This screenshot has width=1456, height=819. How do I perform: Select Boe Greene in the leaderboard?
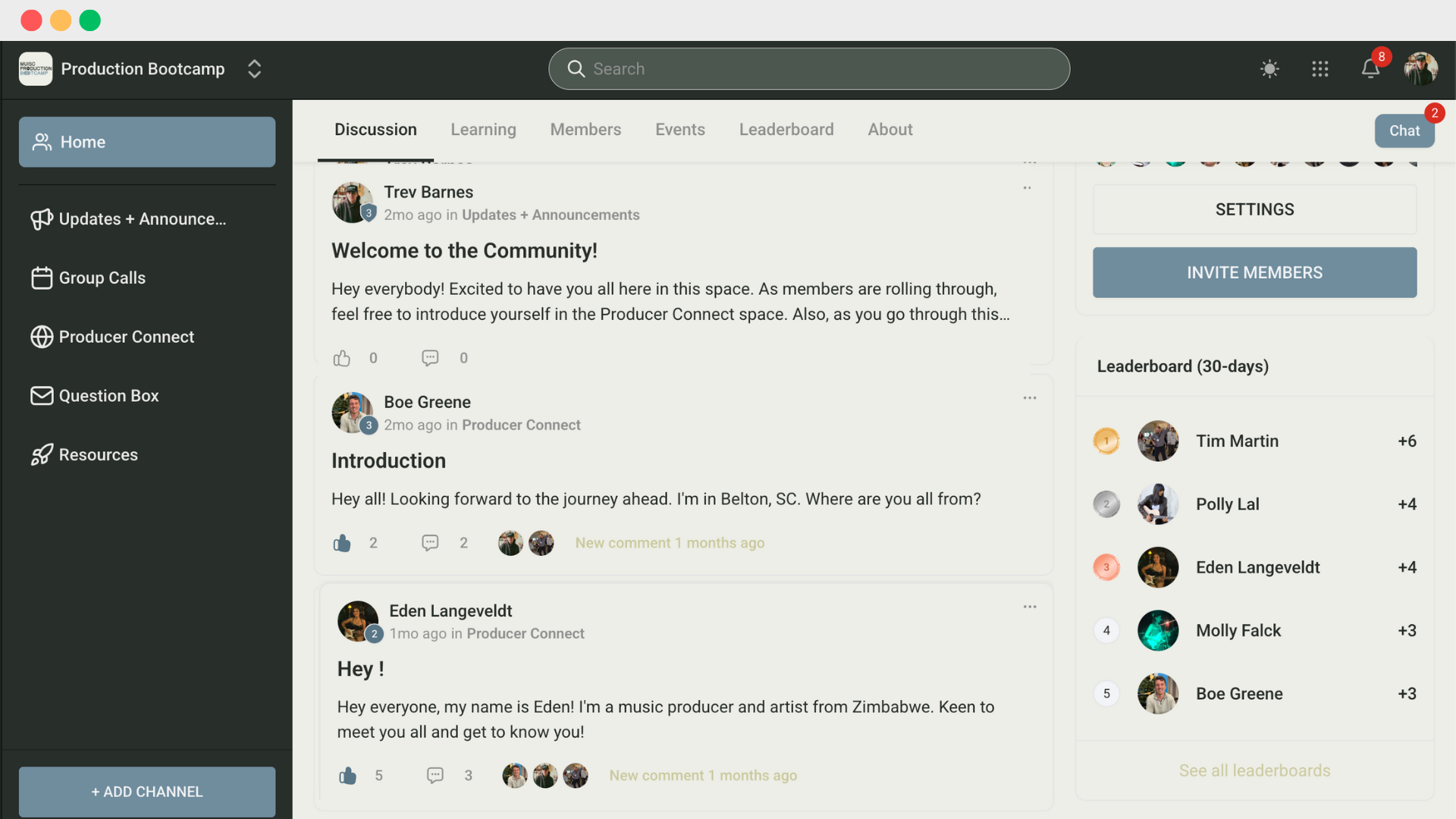click(x=1254, y=694)
